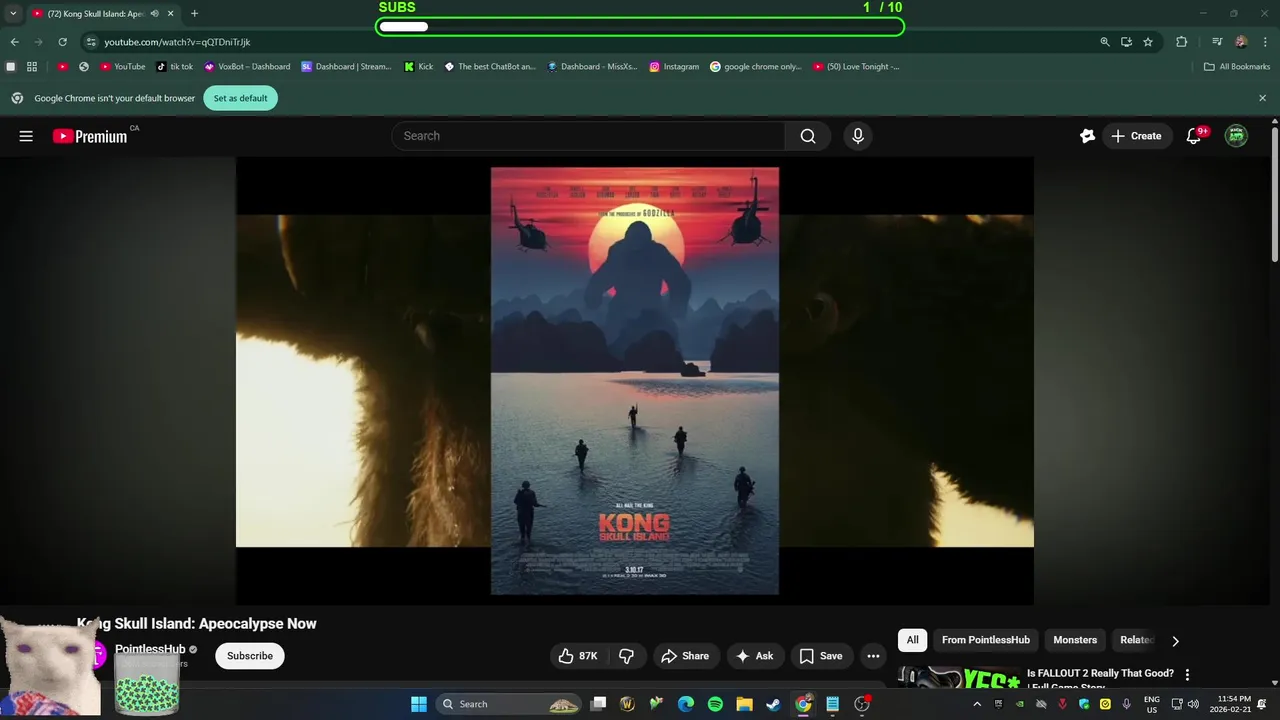Click the Kong Skull Island video player
Viewport: 1280px width, 720px height.
coord(634,381)
